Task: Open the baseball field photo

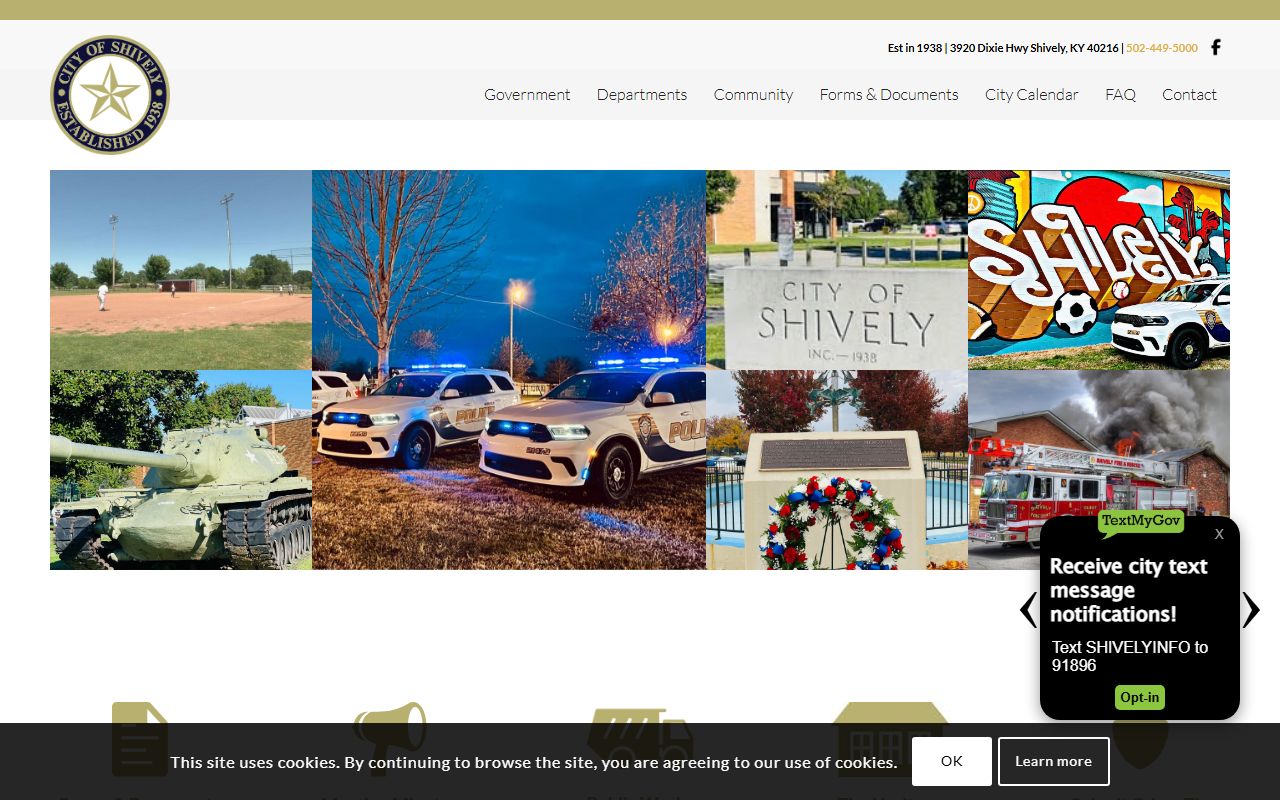Action: pos(181,270)
